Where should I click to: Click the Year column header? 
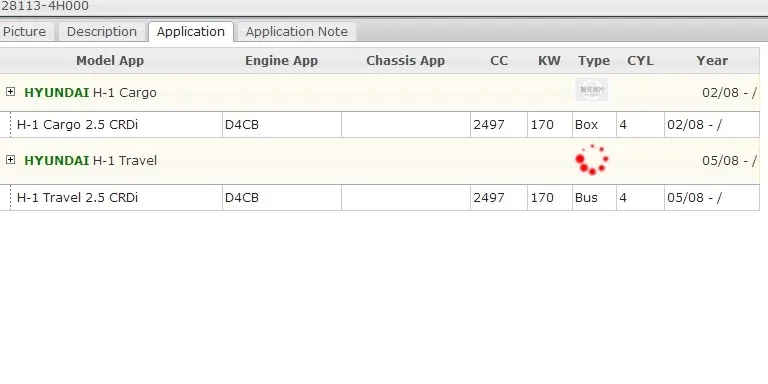pyautogui.click(x=712, y=61)
